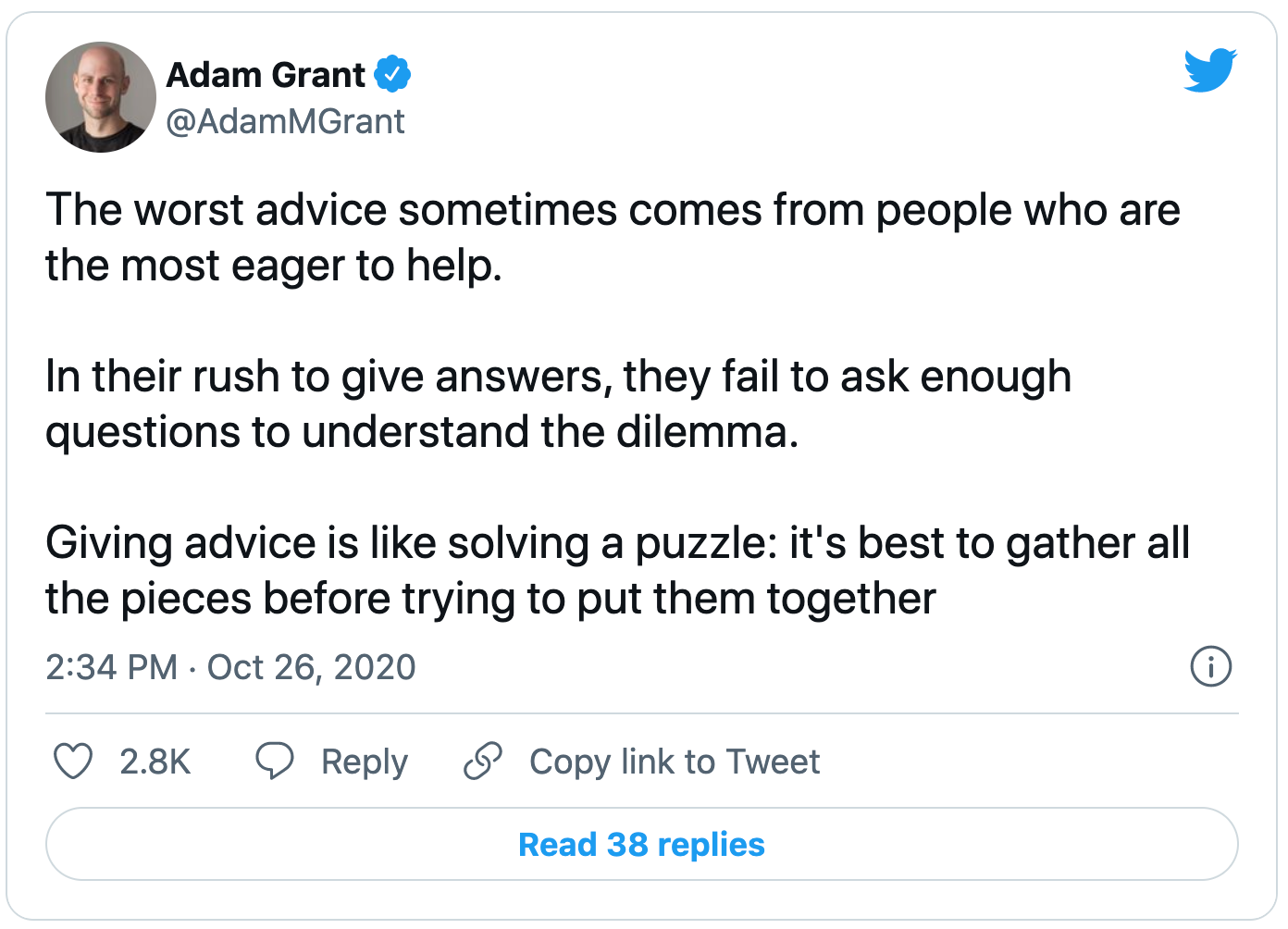Click the blue verified checkmark badge
This screenshot has height=929, width=1288.
(392, 74)
